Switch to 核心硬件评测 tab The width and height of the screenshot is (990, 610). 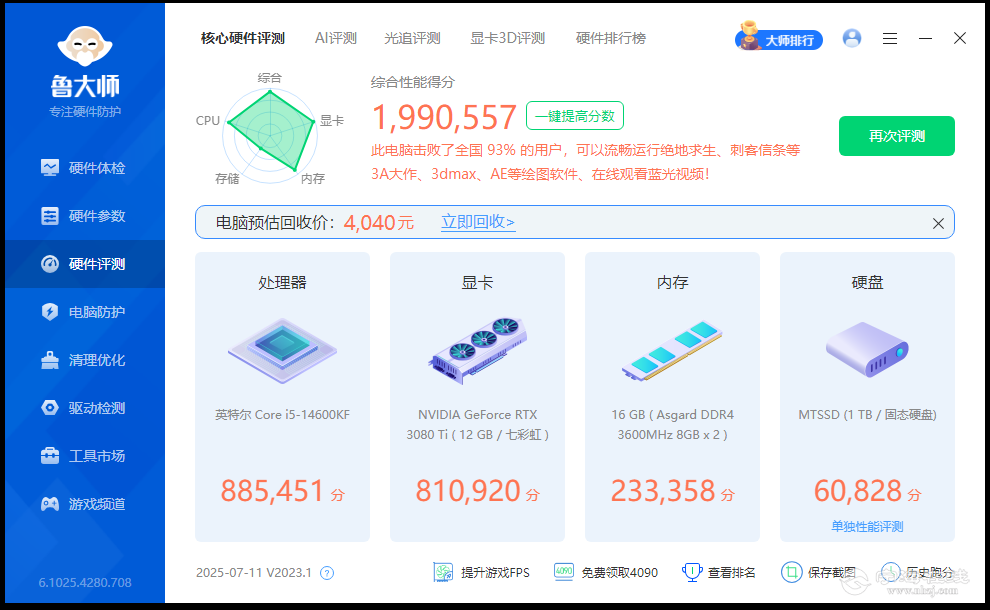pos(243,39)
